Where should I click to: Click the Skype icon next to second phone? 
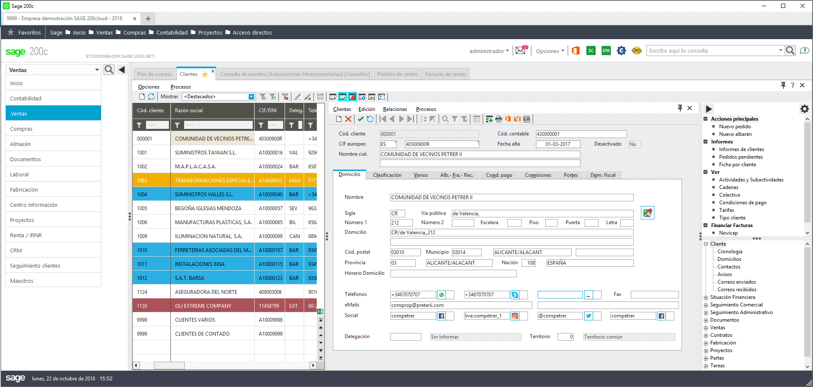click(515, 295)
